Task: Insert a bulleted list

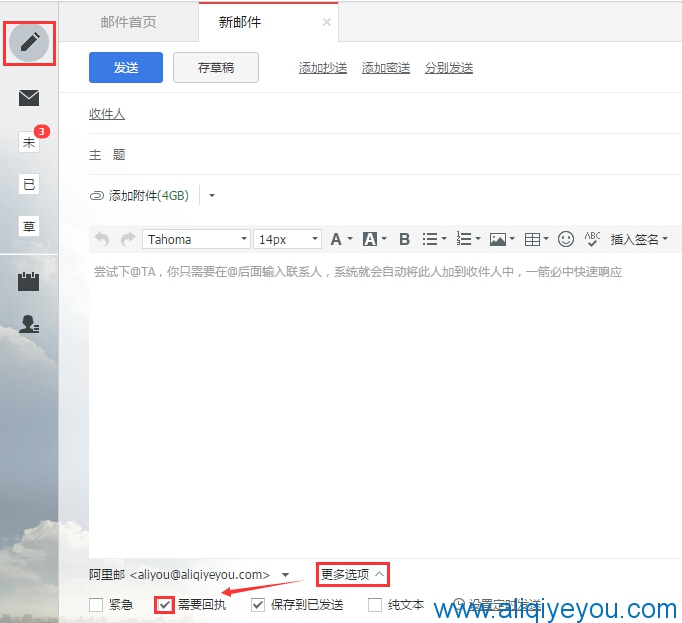Action: (430, 239)
